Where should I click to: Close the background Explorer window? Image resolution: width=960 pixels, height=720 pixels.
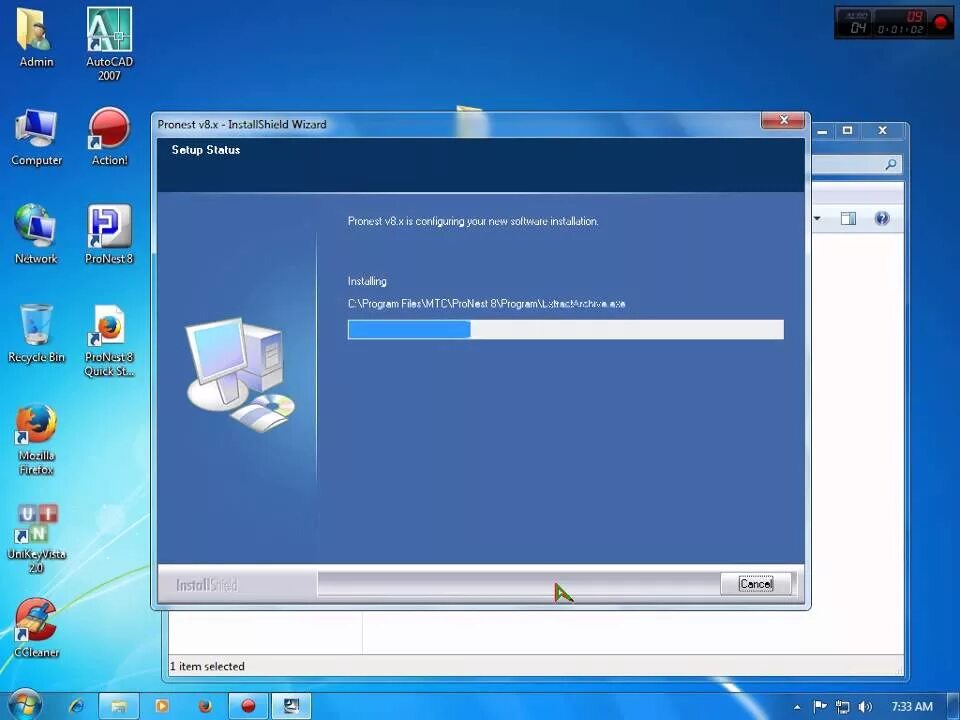[x=882, y=130]
